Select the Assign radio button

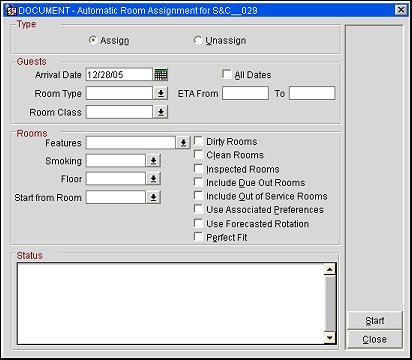(x=93, y=40)
